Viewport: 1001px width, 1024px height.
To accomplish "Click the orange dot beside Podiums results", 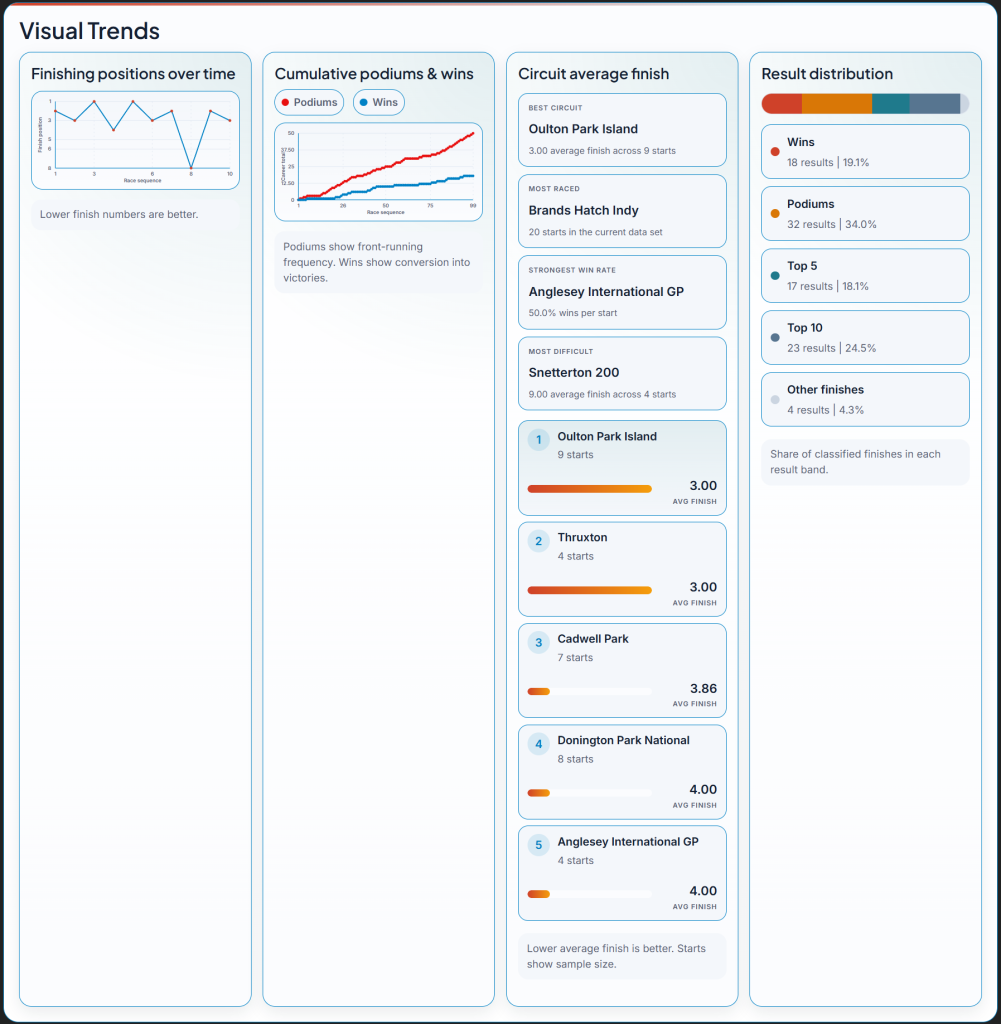I will click(775, 214).
